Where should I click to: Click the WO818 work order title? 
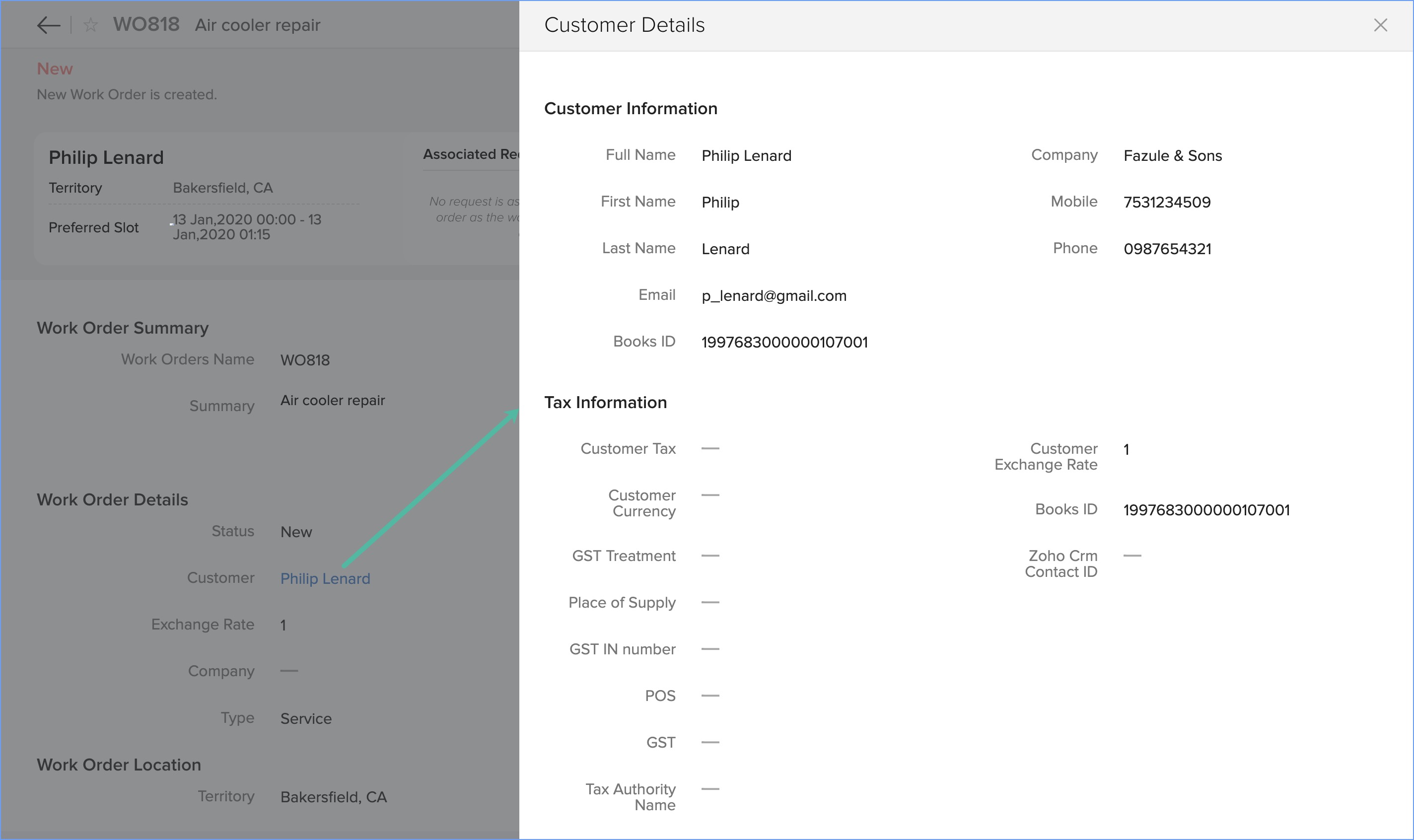(x=146, y=24)
